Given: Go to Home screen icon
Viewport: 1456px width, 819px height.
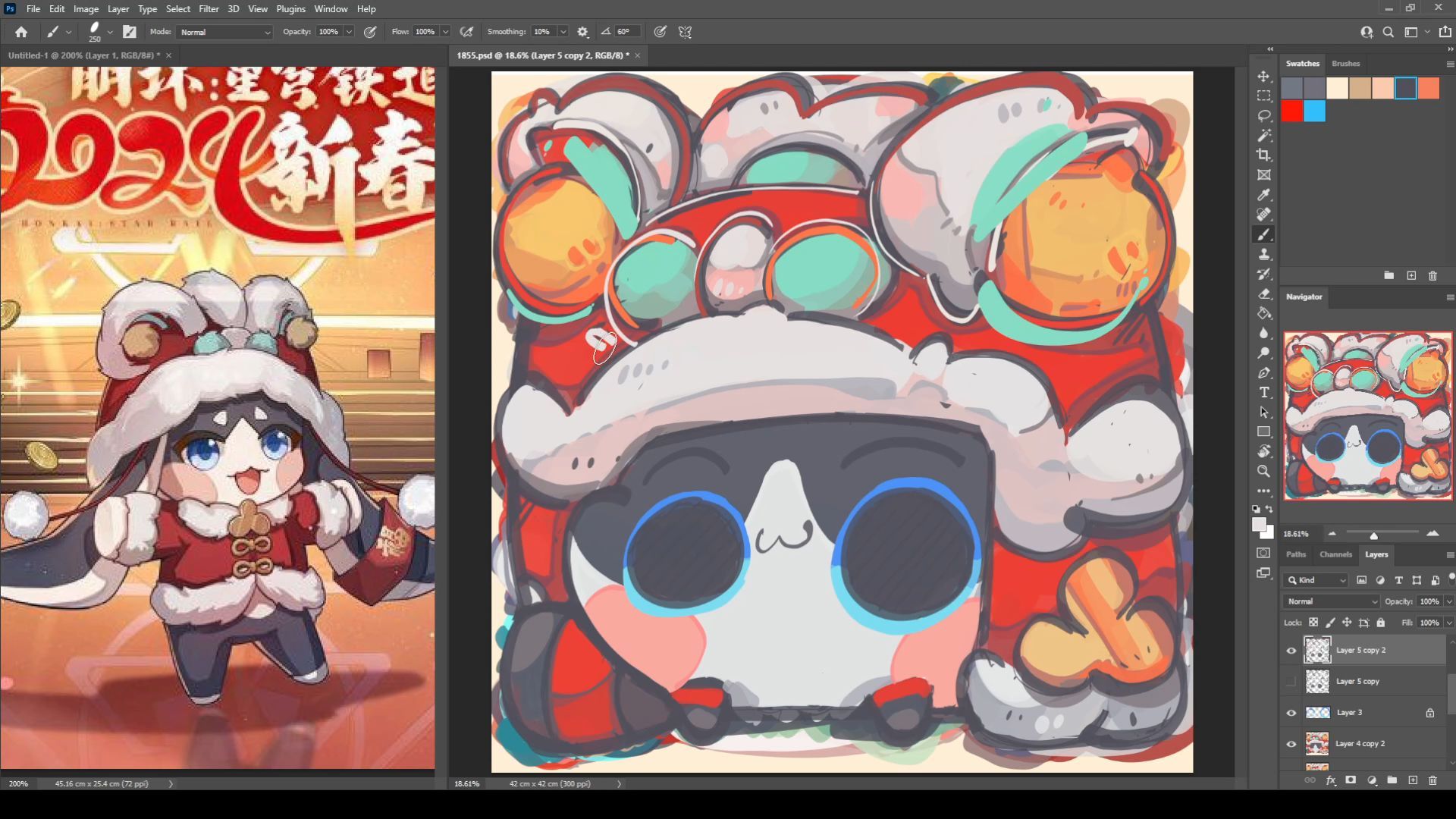Looking at the screenshot, I should [x=21, y=32].
